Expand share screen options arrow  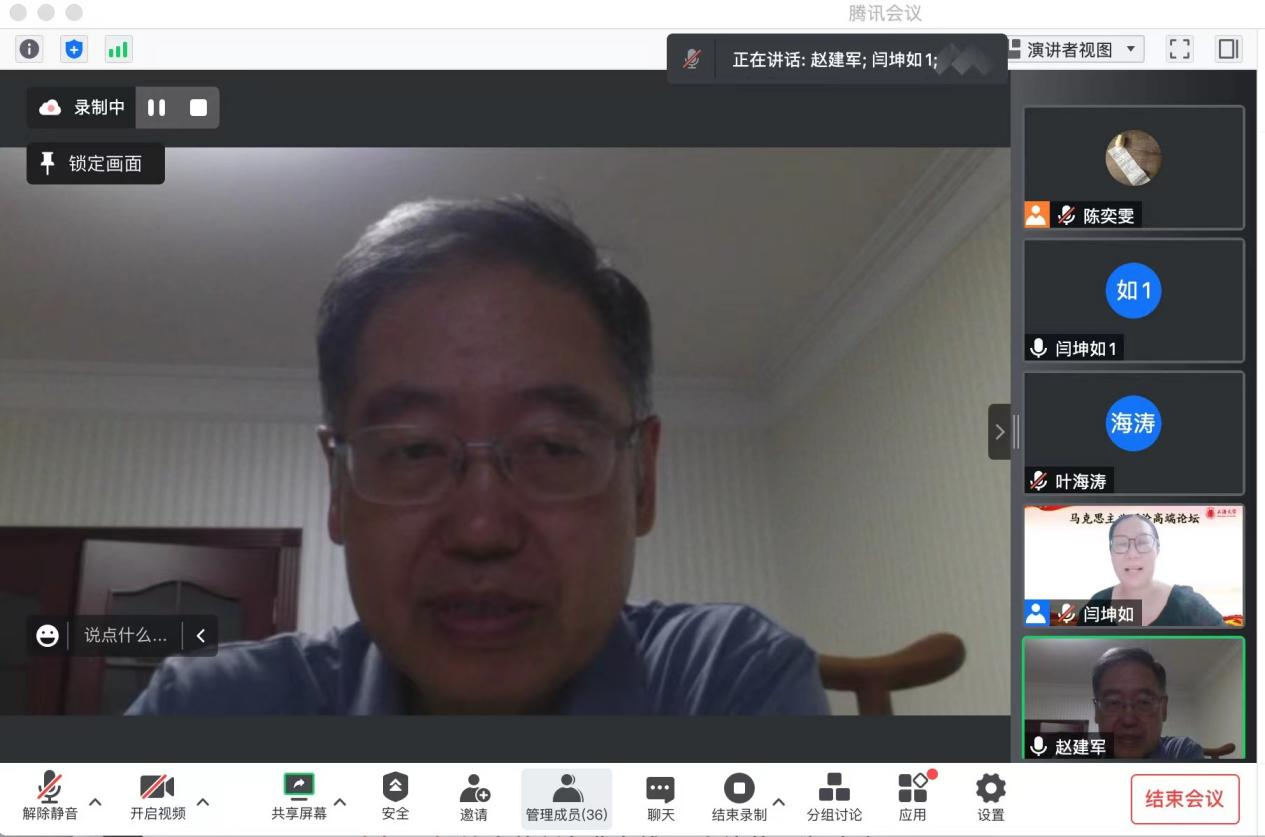tap(340, 801)
